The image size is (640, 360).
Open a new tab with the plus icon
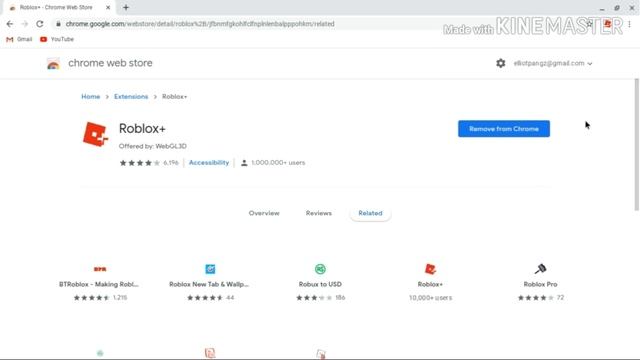point(126,7)
